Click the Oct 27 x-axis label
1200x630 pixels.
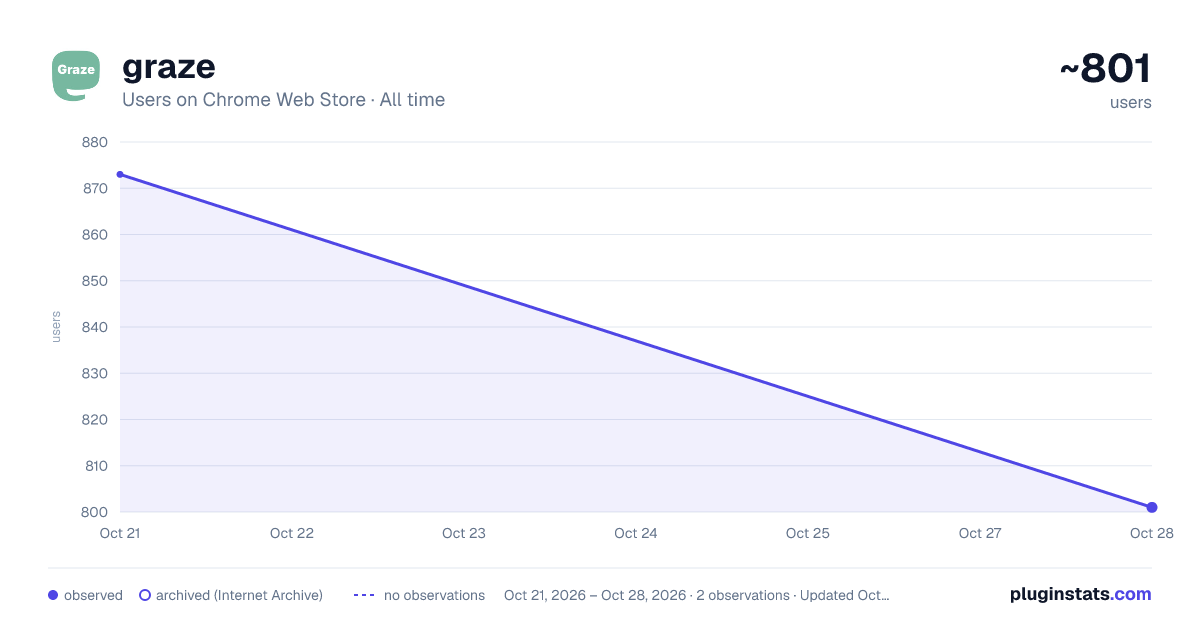click(x=980, y=533)
